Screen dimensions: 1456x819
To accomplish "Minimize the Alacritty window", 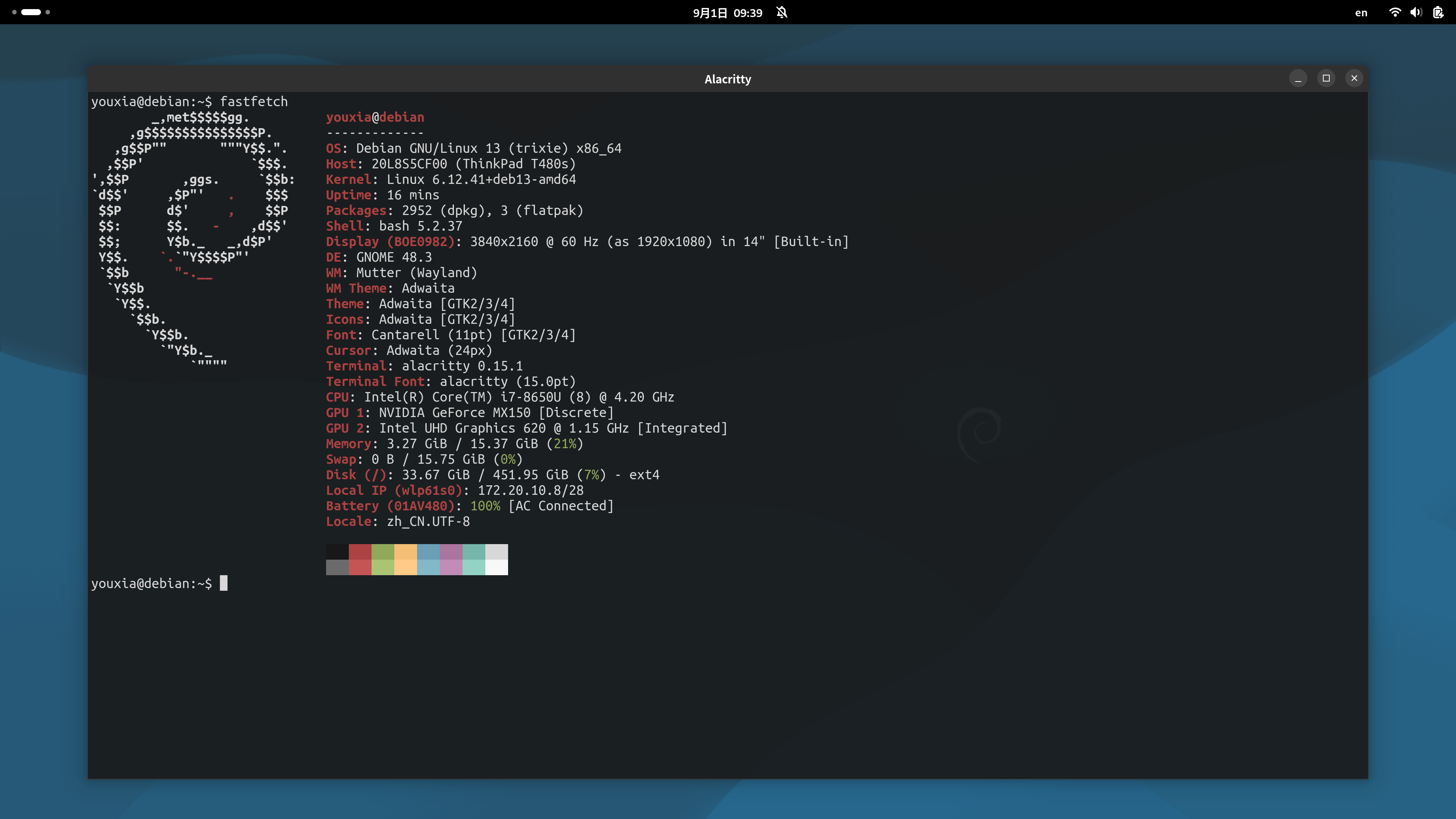I will click(x=1298, y=78).
